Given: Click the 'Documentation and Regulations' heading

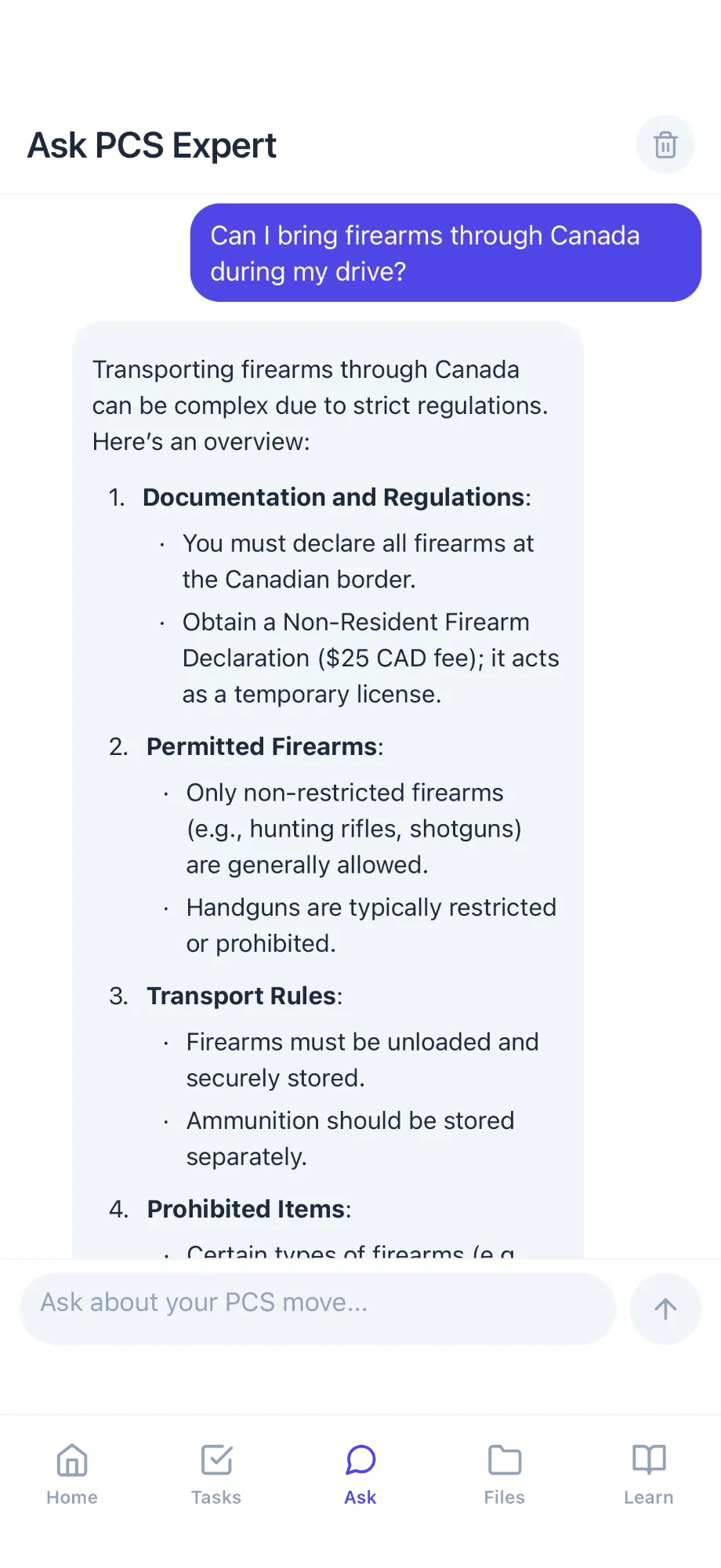Looking at the screenshot, I should [335, 497].
